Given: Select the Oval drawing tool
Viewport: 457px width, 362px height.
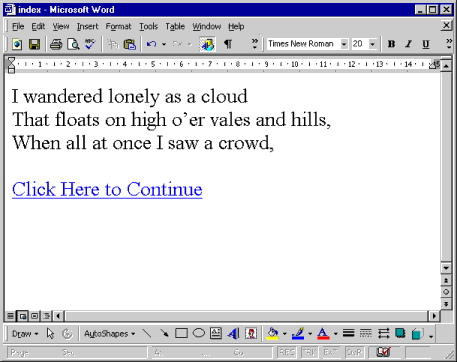Looking at the screenshot, I should pyautogui.click(x=199, y=334).
